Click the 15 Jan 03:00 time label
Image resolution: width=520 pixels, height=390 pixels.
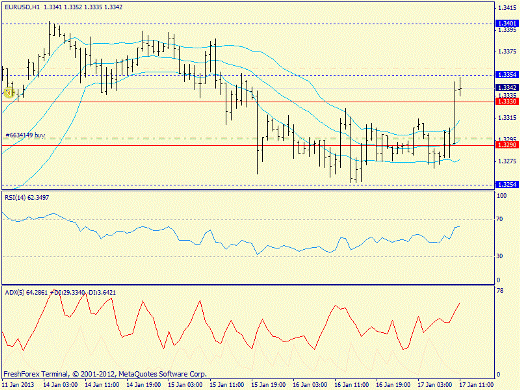[x=185, y=385]
